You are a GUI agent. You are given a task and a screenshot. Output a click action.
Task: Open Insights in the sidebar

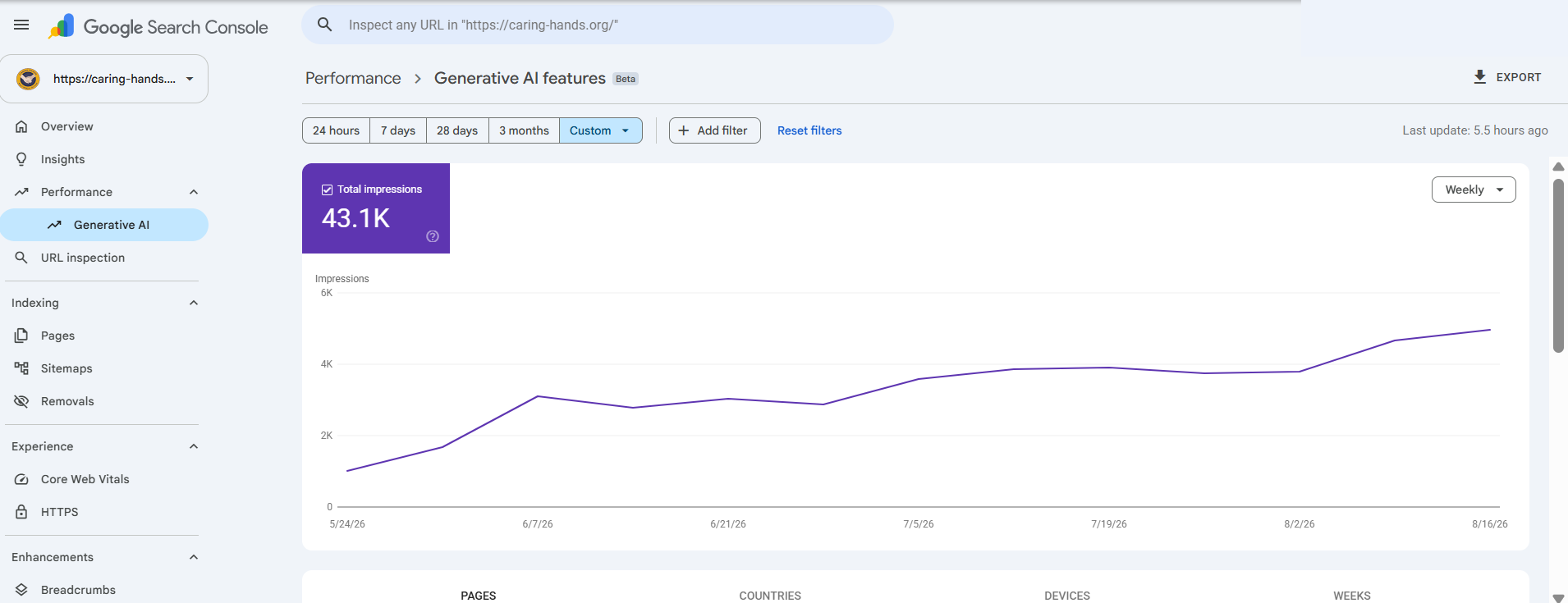pos(104,159)
